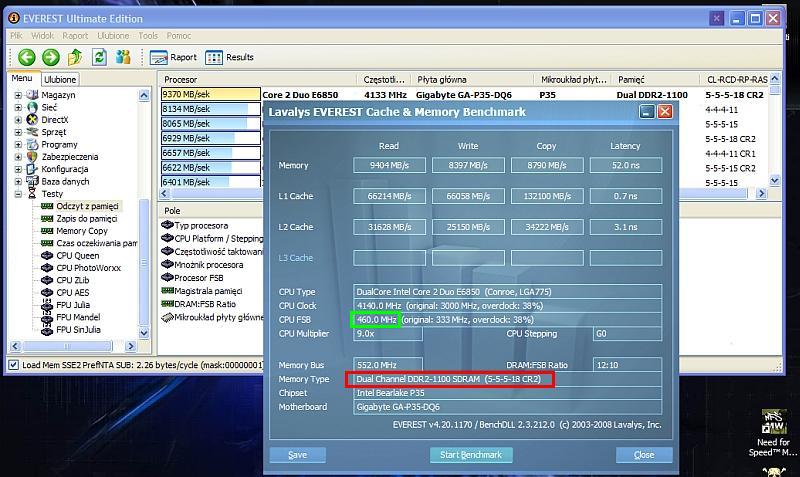Select Memory Copy benchmark
Screen dimensions: 800x477
point(82,231)
